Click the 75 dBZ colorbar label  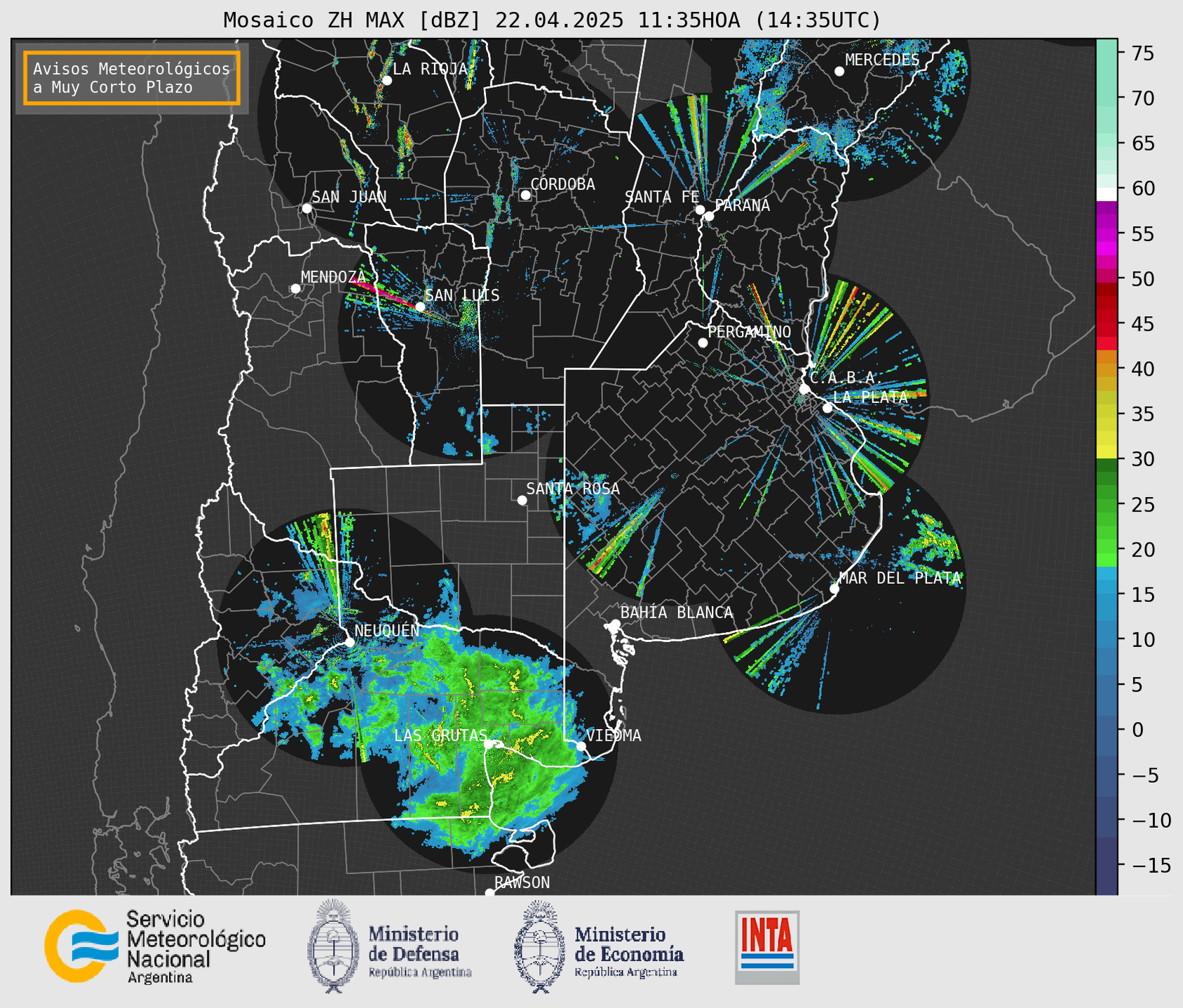1143,53
